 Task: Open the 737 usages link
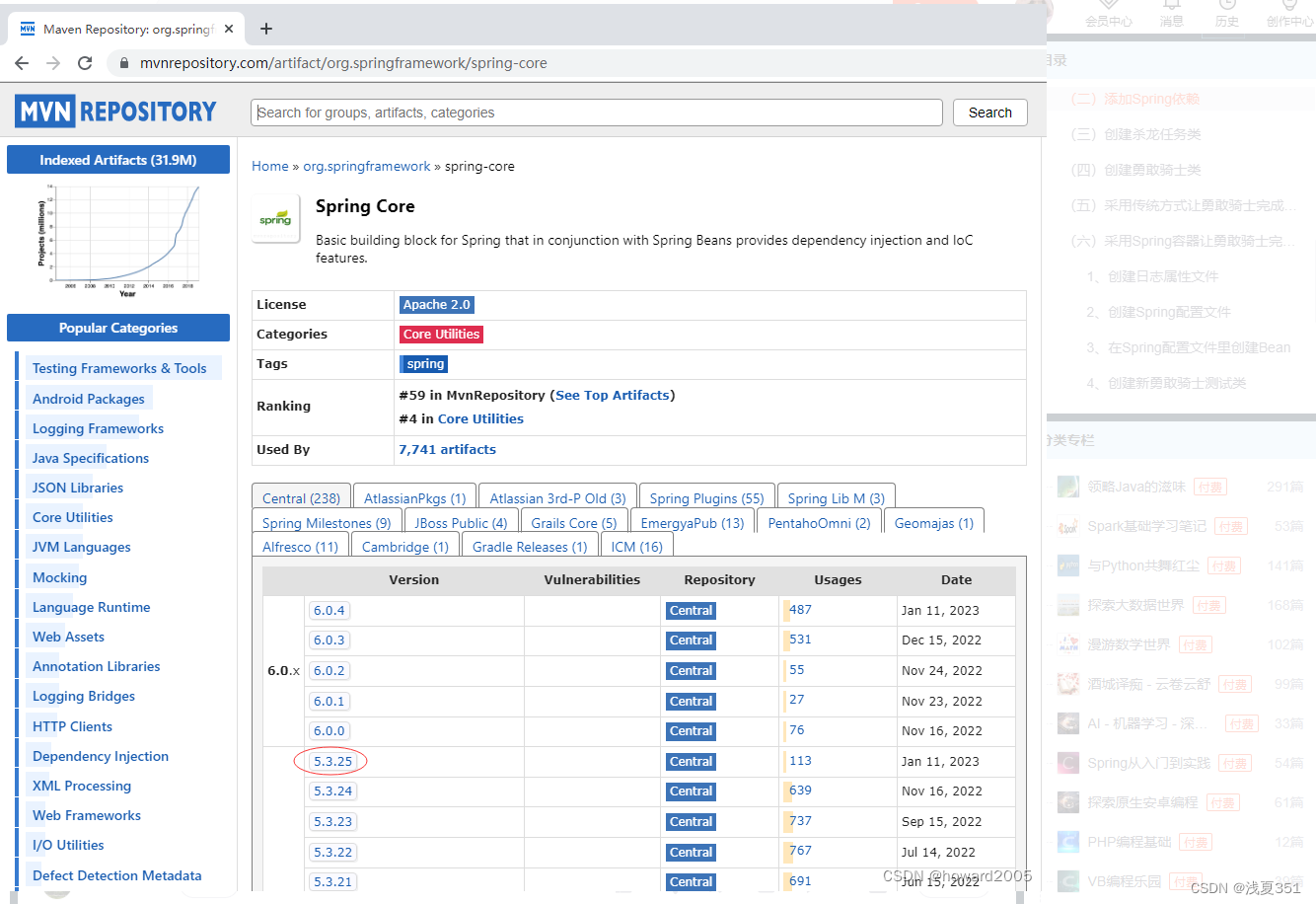coord(800,821)
